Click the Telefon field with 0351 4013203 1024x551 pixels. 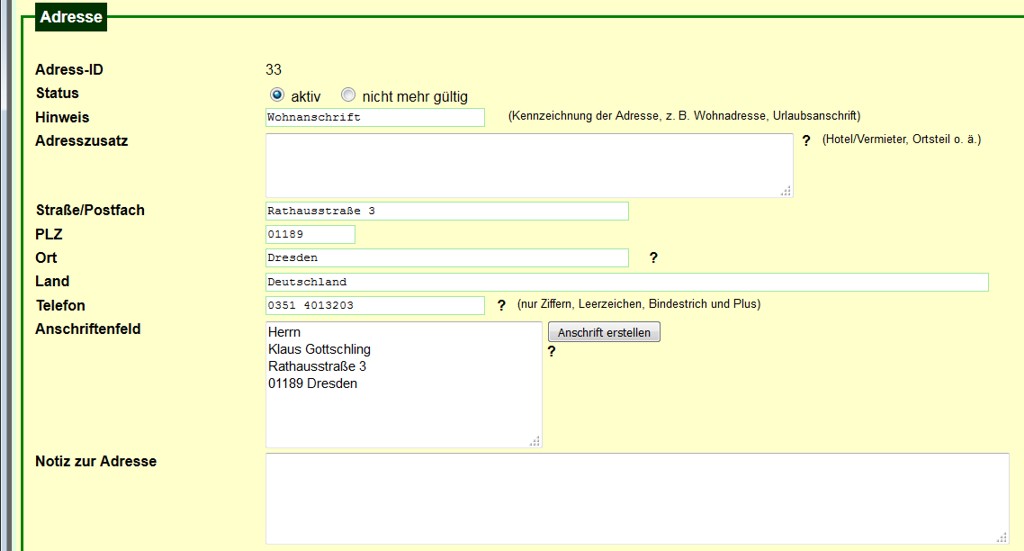click(374, 305)
